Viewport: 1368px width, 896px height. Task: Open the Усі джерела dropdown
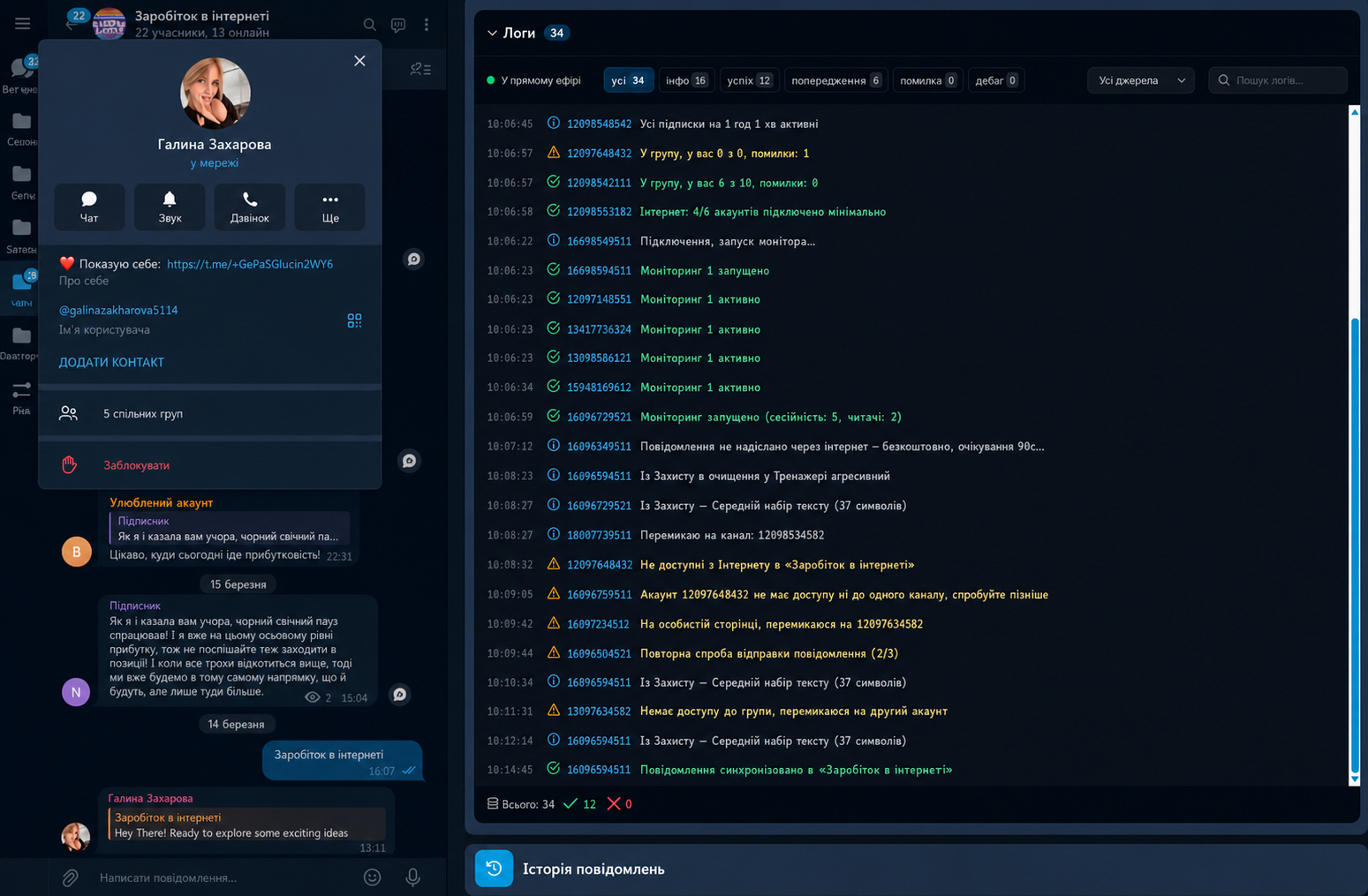(x=1141, y=80)
